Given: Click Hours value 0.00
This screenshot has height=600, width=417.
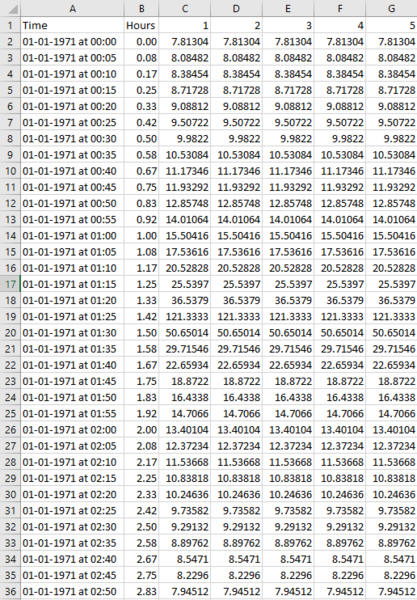Looking at the screenshot, I should pyautogui.click(x=141, y=41).
